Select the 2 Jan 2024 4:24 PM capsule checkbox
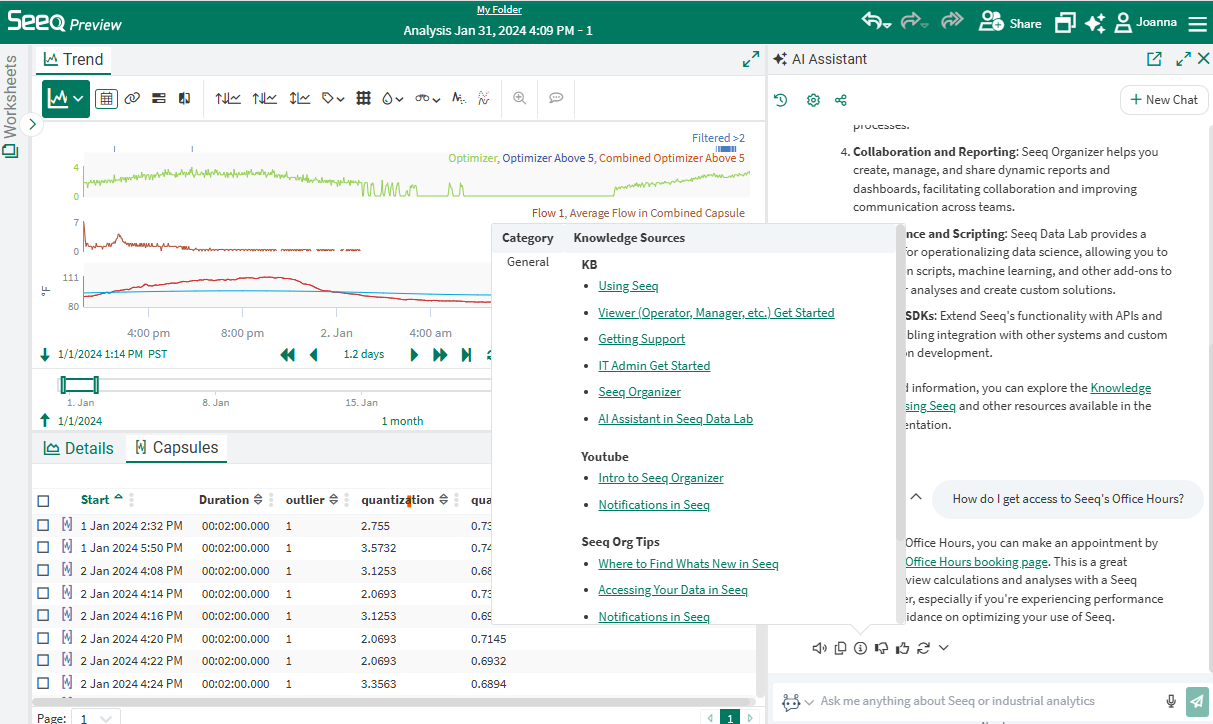Viewport: 1213px width, 724px height. (43, 683)
